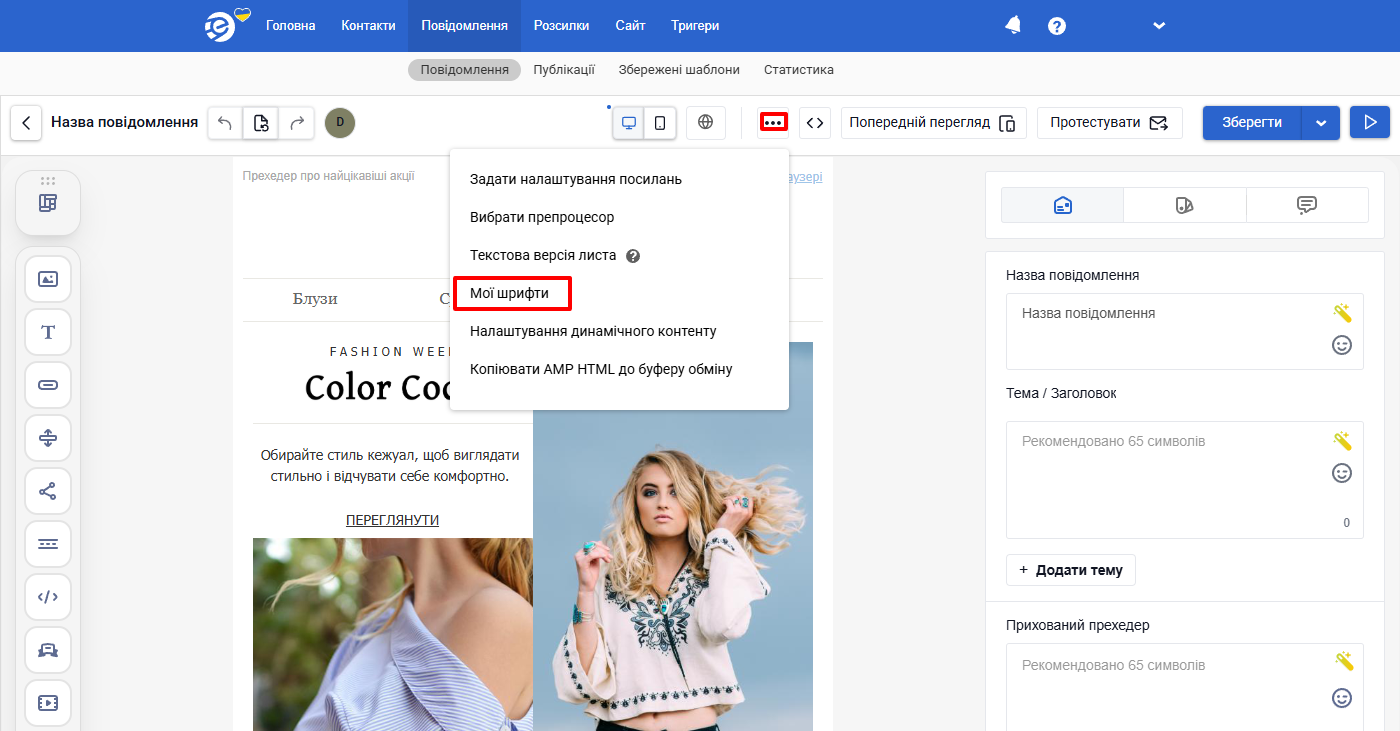Go back with the left arrow button
This screenshot has width=1400, height=731.
(x=26, y=123)
